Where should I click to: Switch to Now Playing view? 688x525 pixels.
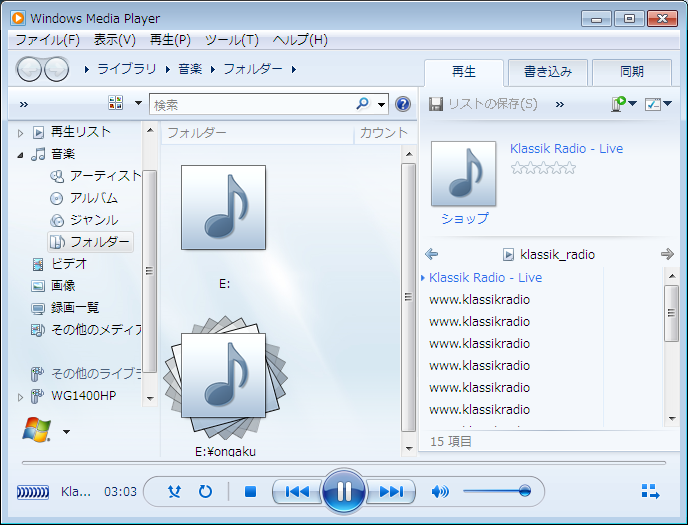tap(650, 492)
